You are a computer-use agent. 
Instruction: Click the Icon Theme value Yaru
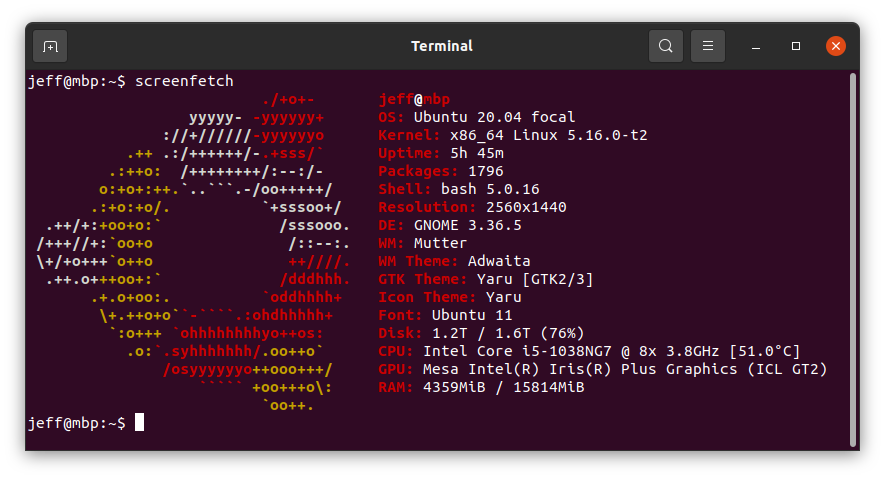503,297
